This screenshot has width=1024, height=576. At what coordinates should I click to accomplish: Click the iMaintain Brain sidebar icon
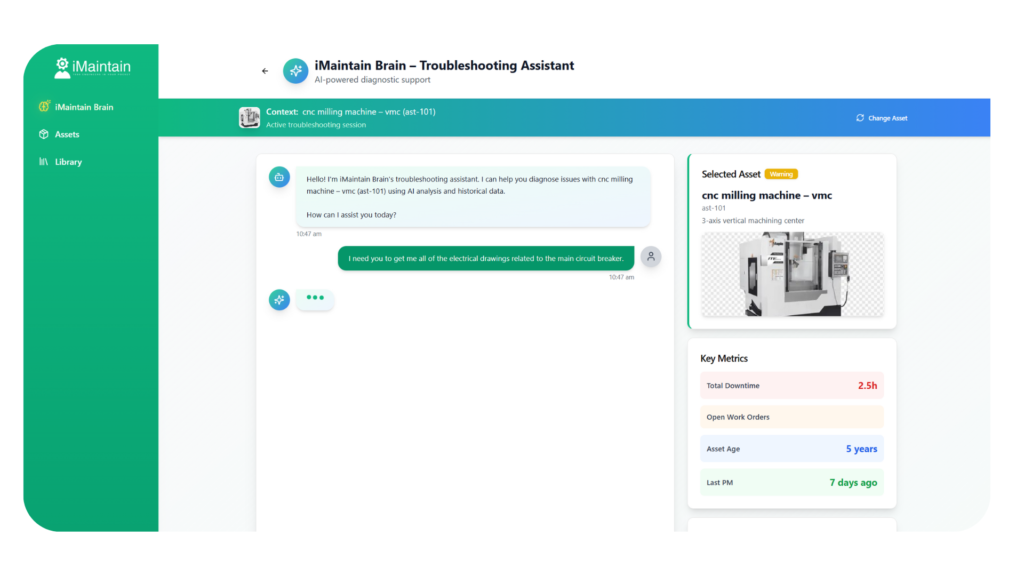coord(44,107)
